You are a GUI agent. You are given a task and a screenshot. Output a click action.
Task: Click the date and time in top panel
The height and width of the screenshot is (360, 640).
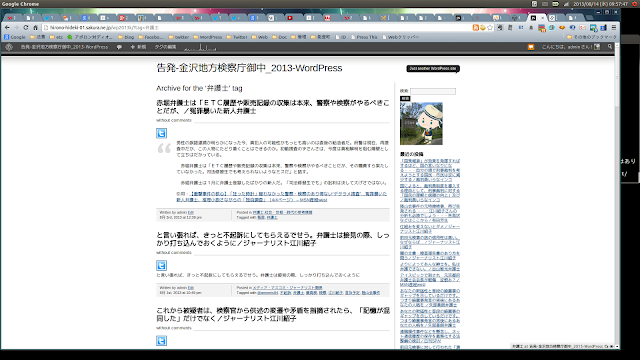600,4
